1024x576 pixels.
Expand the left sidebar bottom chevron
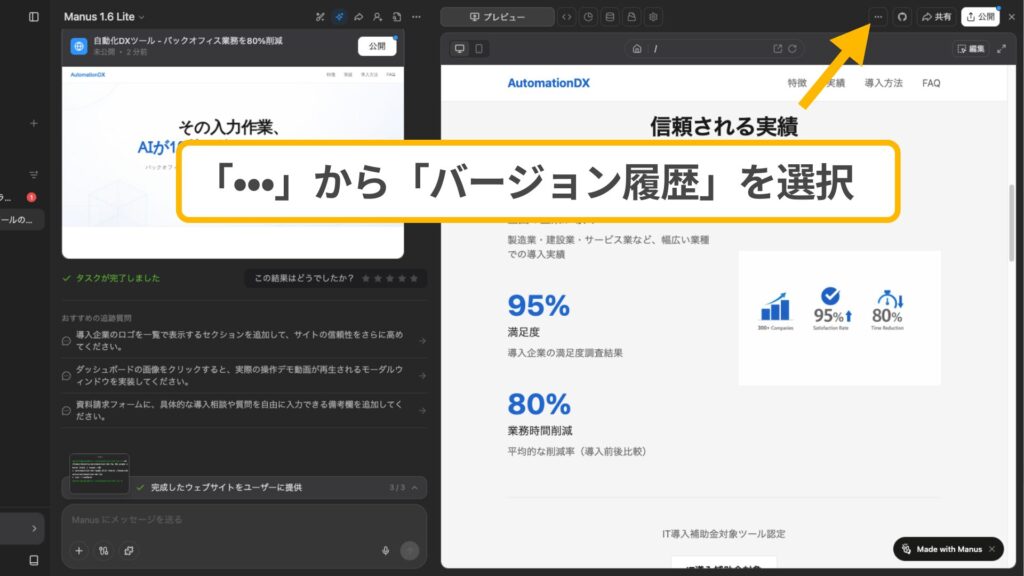[x=34, y=529]
